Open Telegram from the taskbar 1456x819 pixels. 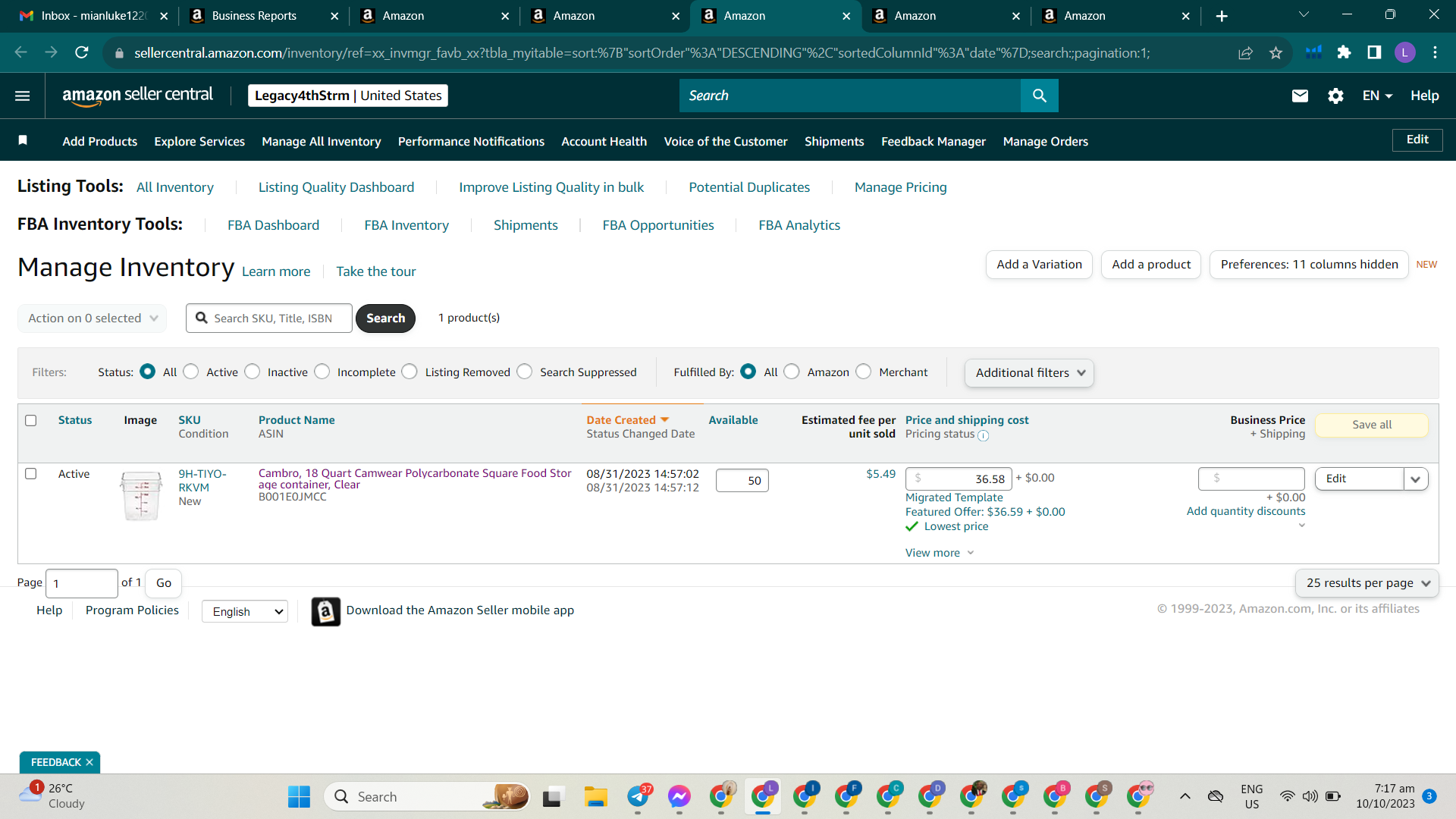tap(638, 796)
